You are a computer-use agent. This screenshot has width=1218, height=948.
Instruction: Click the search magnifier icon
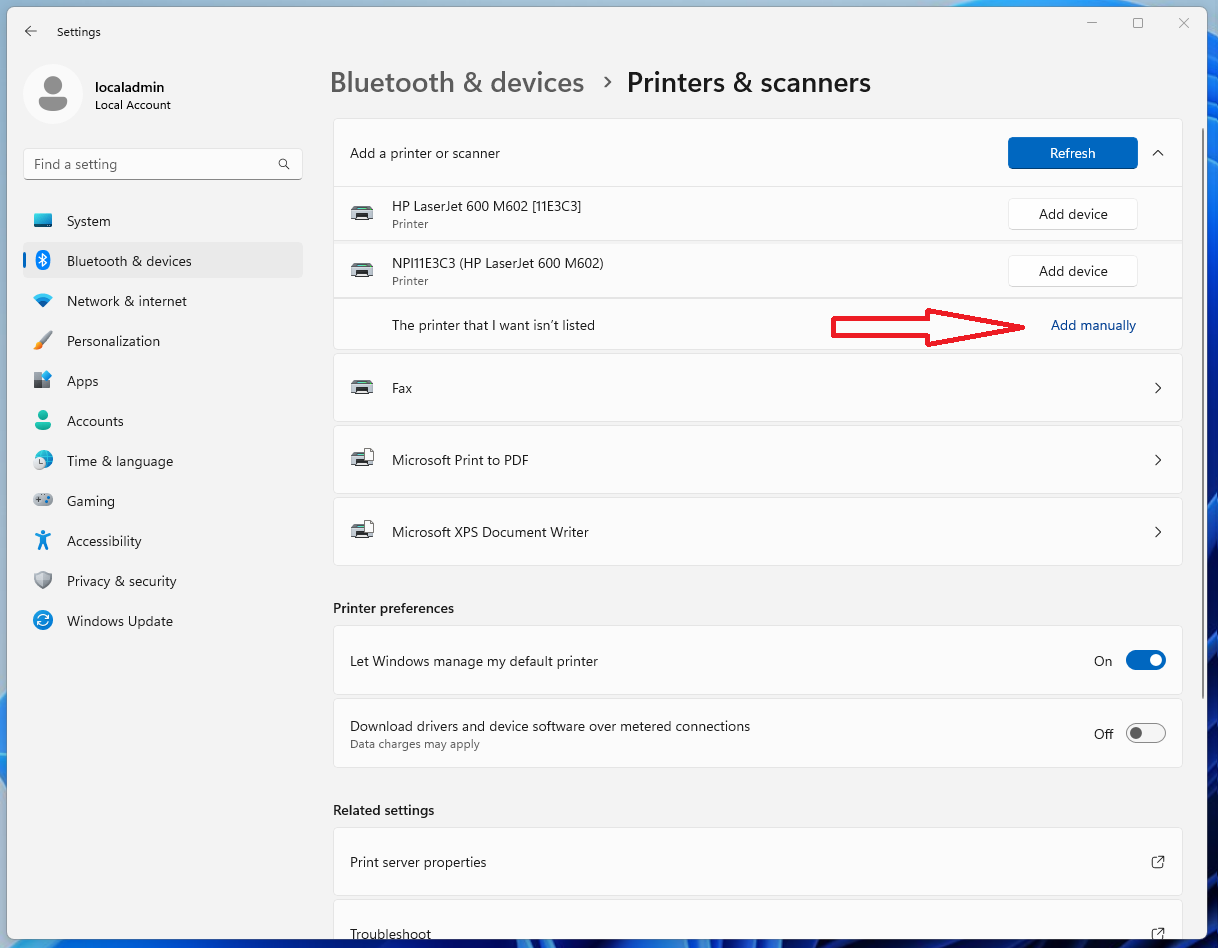[284, 164]
